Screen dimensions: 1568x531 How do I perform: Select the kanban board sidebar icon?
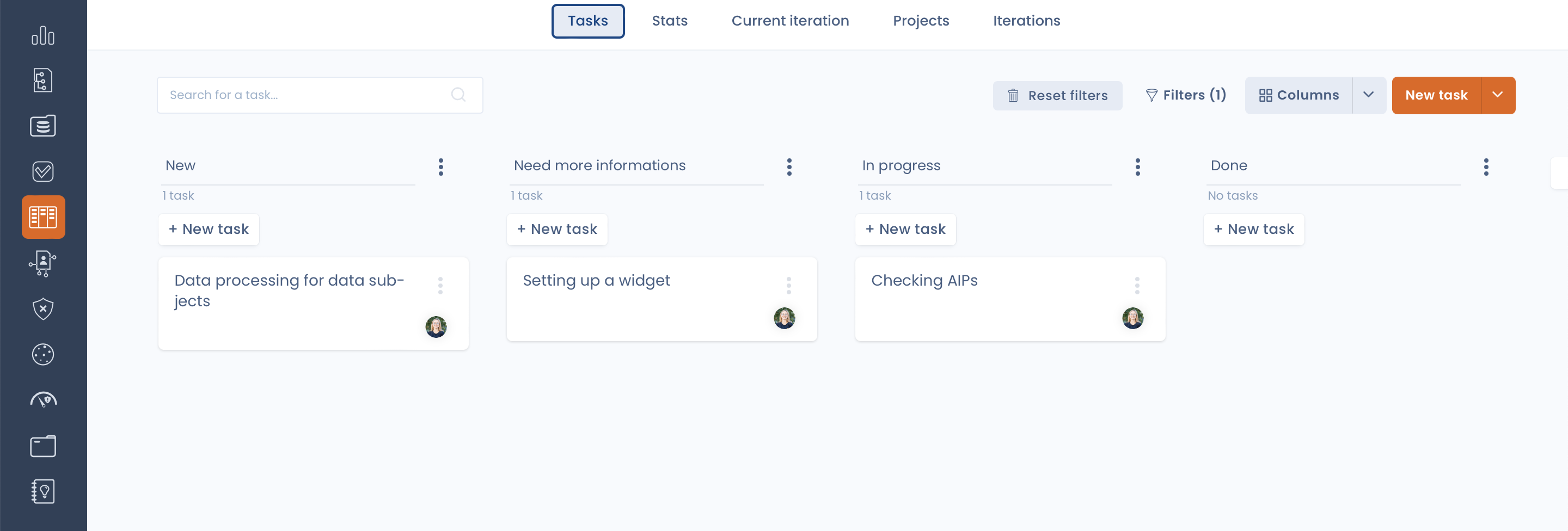(x=43, y=217)
